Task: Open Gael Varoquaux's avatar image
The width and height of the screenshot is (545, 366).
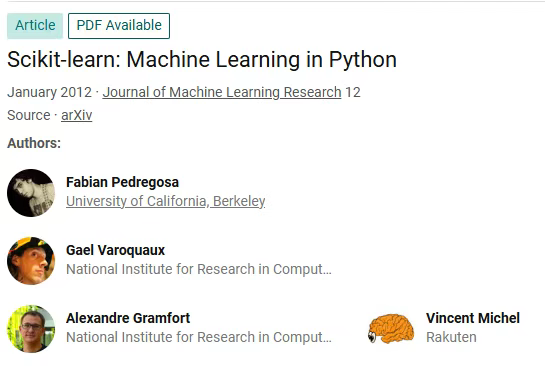Action: (31, 261)
